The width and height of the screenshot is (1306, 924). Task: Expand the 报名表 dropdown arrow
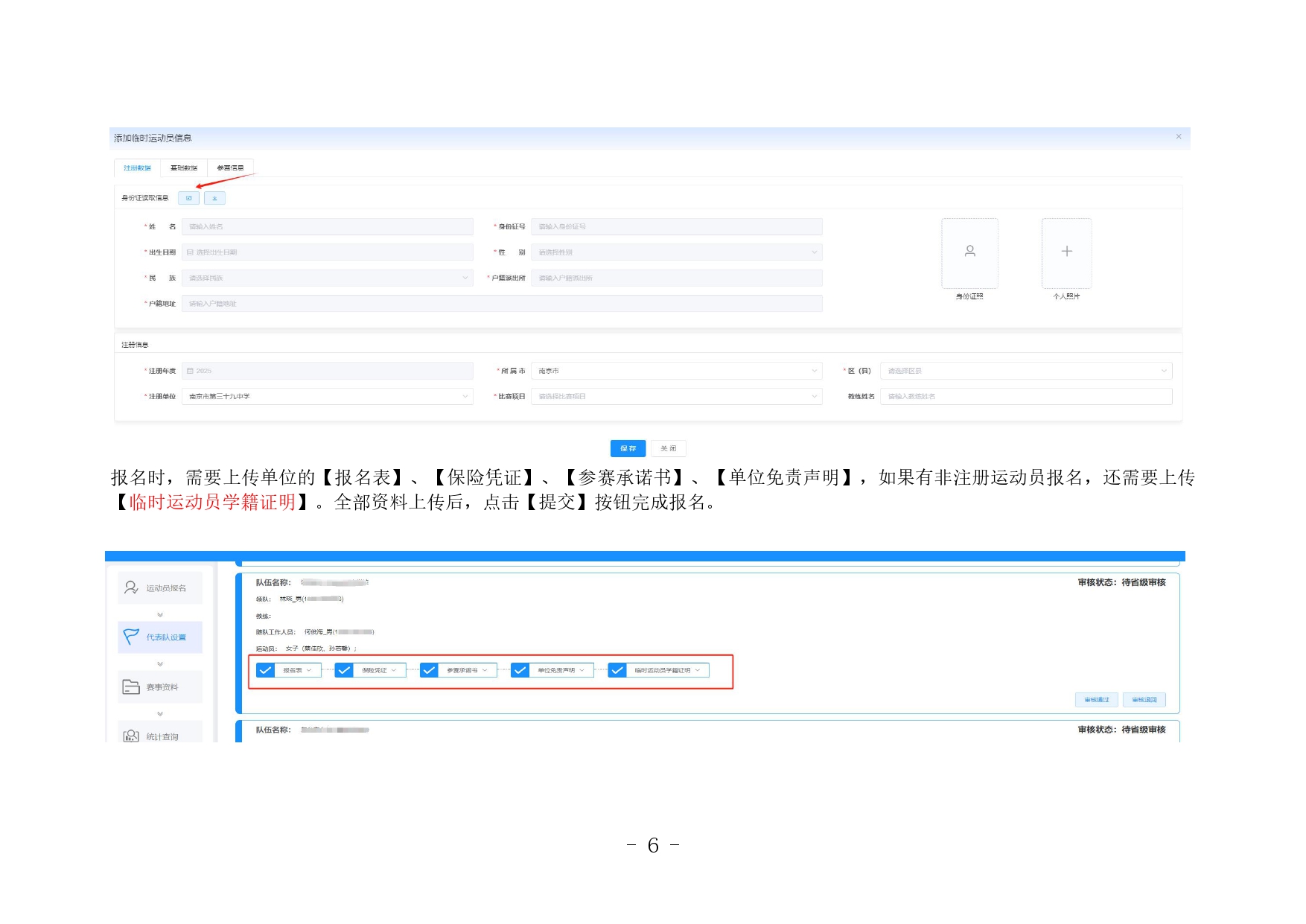pos(309,670)
